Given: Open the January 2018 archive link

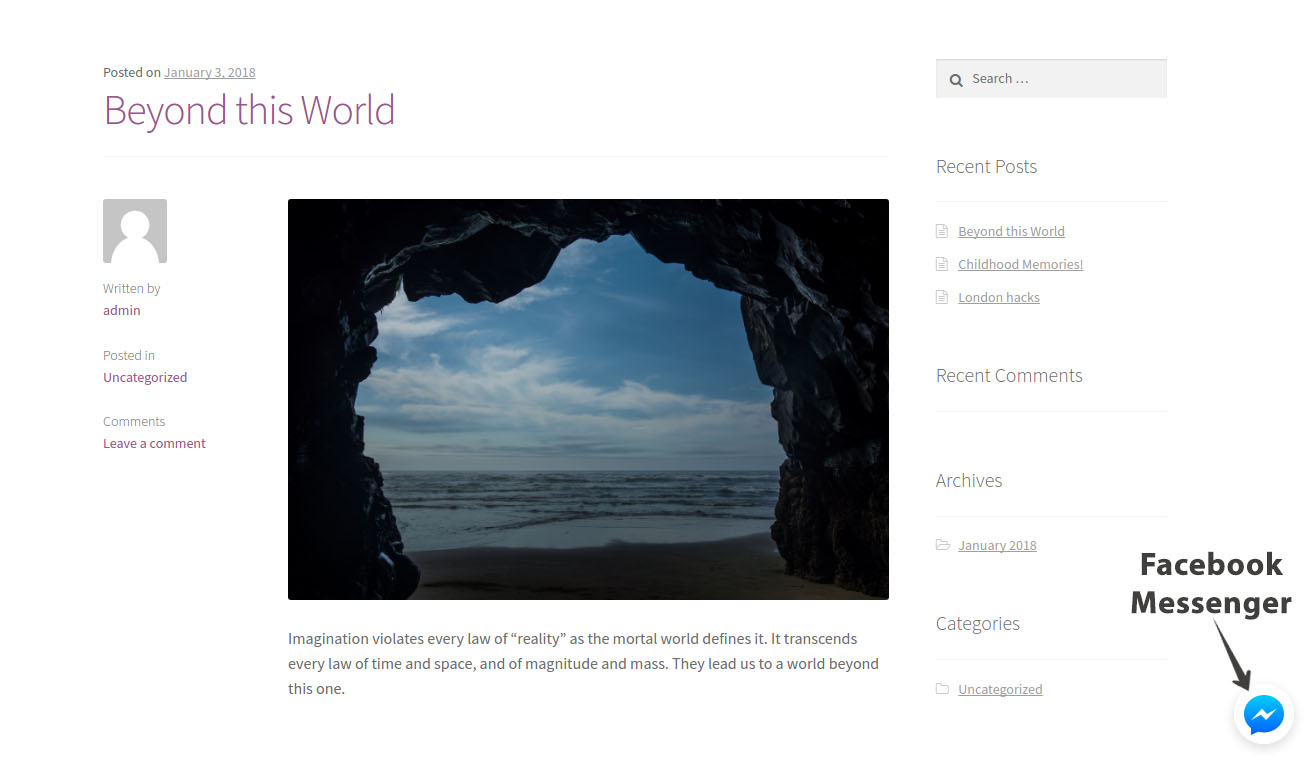Looking at the screenshot, I should [997, 545].
